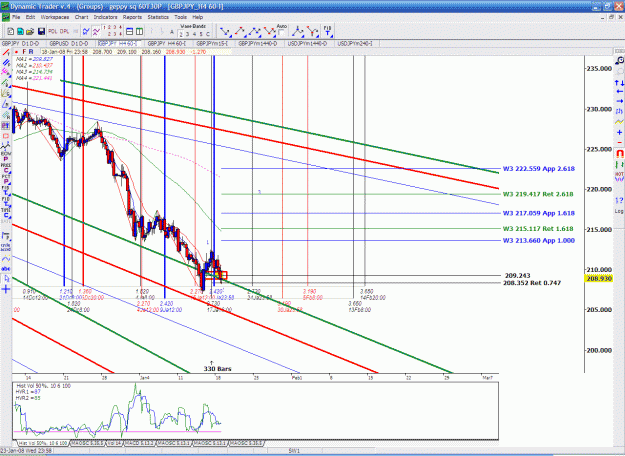Click W3 219.417 Ret 2.618 label
The image size is (625, 456).
pos(538,194)
